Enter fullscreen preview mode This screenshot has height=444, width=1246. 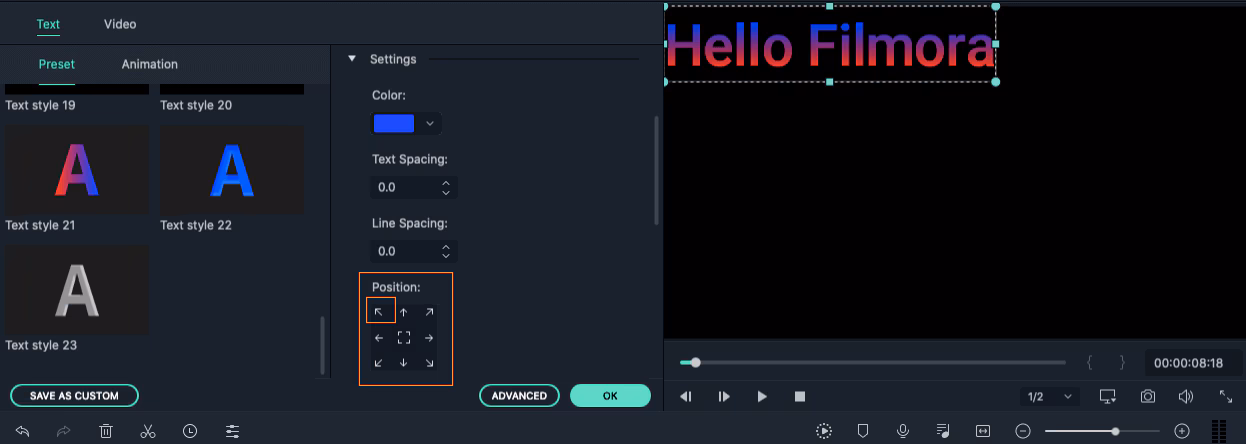pyautogui.click(x=1226, y=396)
